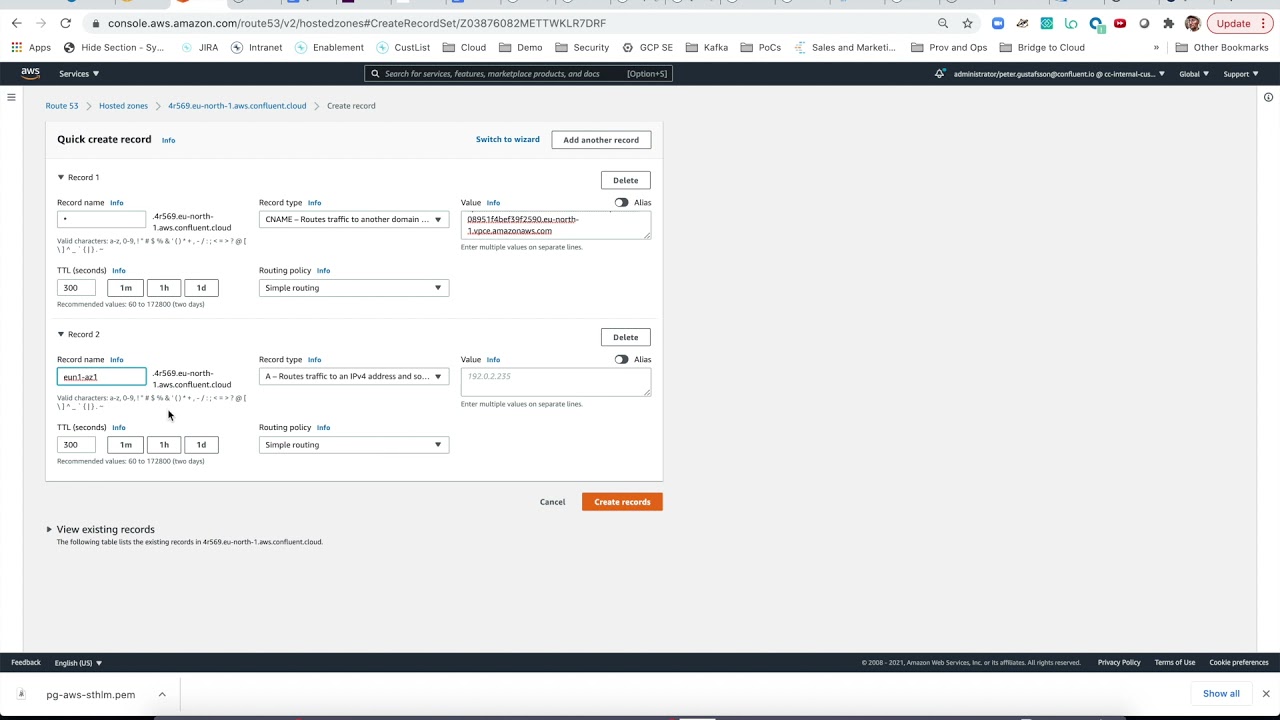Open the Chrome extensions puzzle icon
The image size is (1280, 720).
[1168, 23]
